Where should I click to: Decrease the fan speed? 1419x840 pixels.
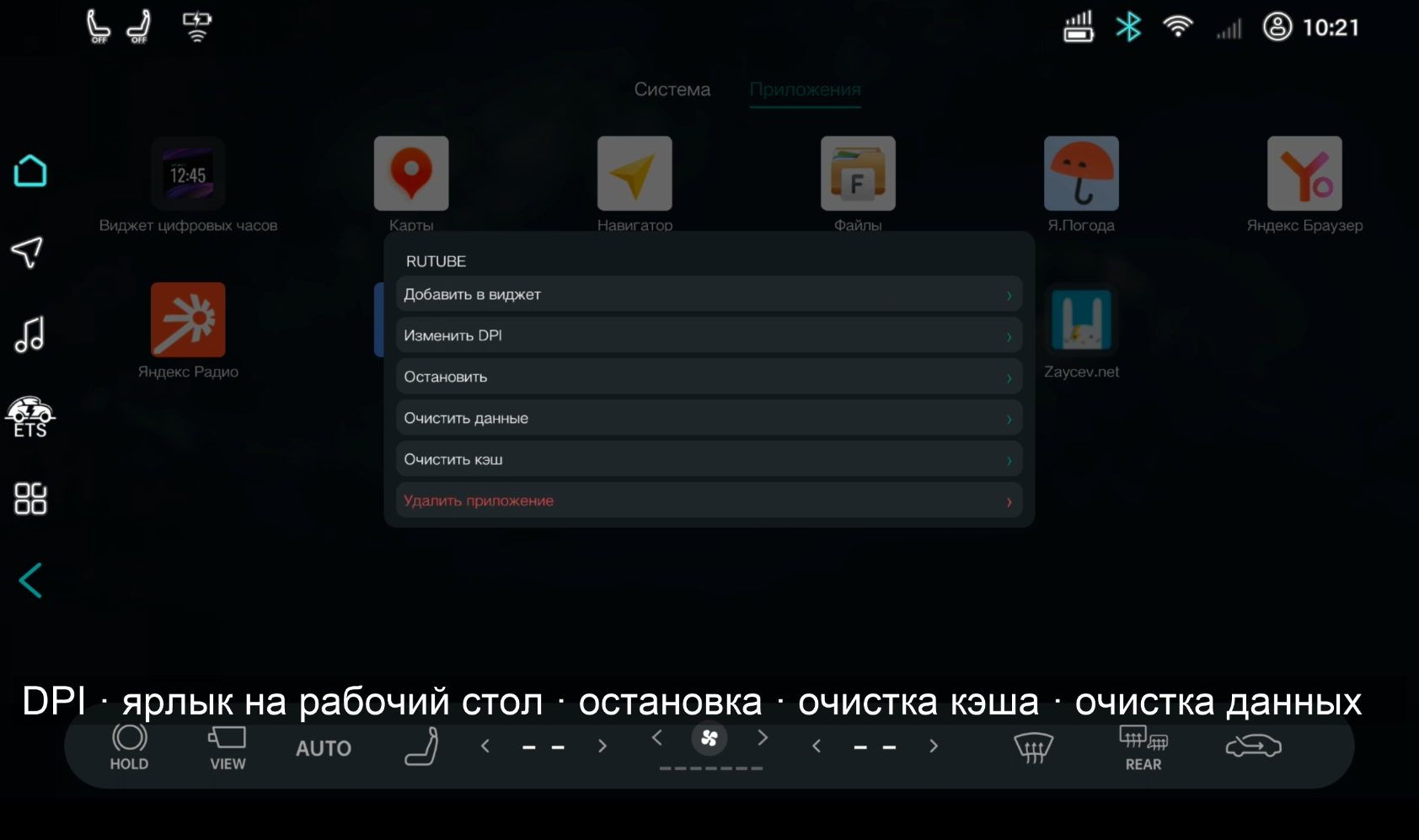coord(657,738)
